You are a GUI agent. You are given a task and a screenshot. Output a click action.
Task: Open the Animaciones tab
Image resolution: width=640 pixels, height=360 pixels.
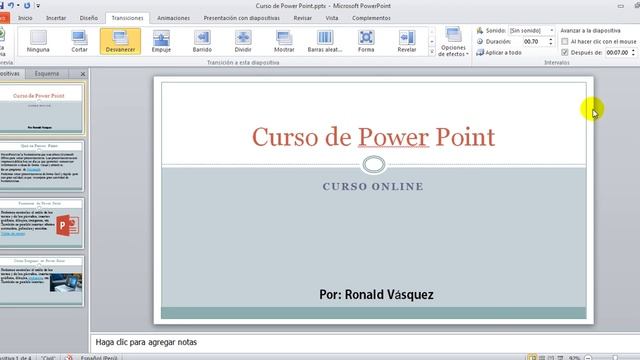[x=173, y=18]
